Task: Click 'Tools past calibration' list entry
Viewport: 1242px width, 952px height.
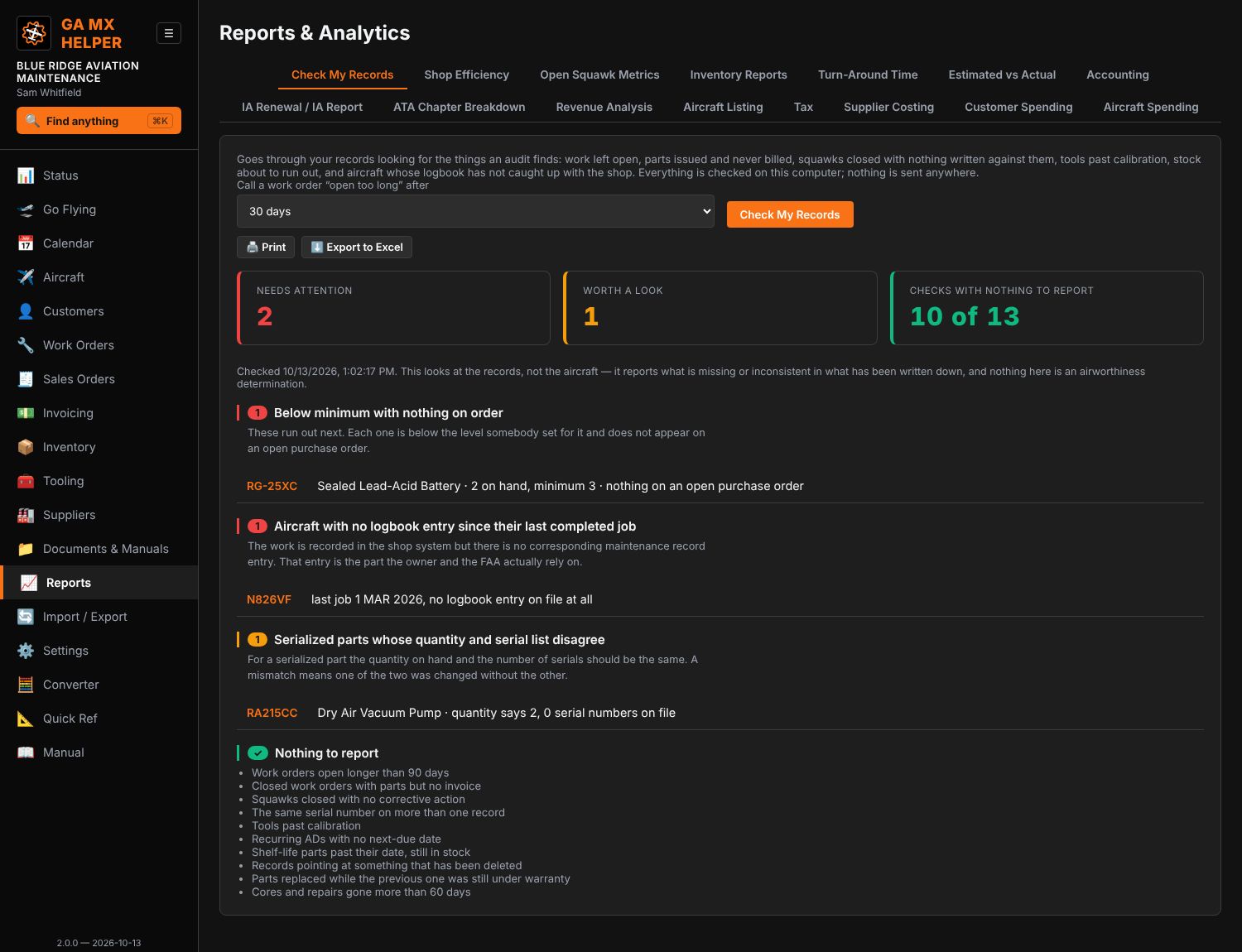Action: pos(306,825)
